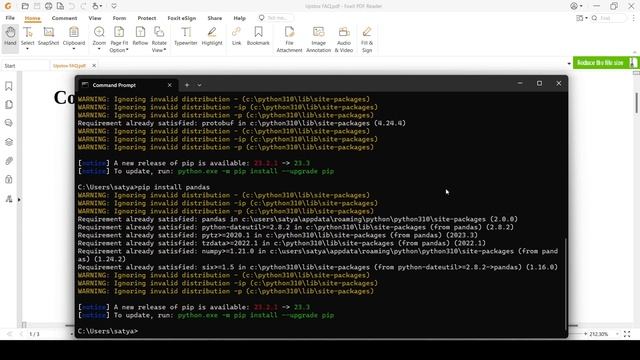Click the Reduce the file size banner
The width and height of the screenshot is (640, 360).
pos(605,62)
